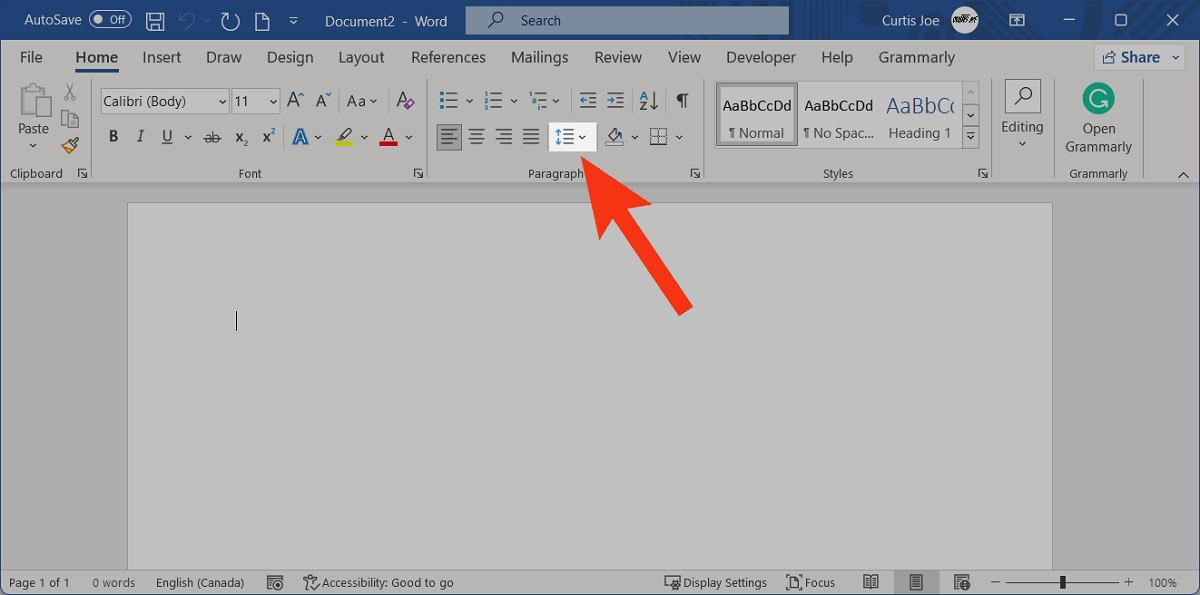Click the Share button
This screenshot has width=1200, height=595.
click(x=1140, y=57)
